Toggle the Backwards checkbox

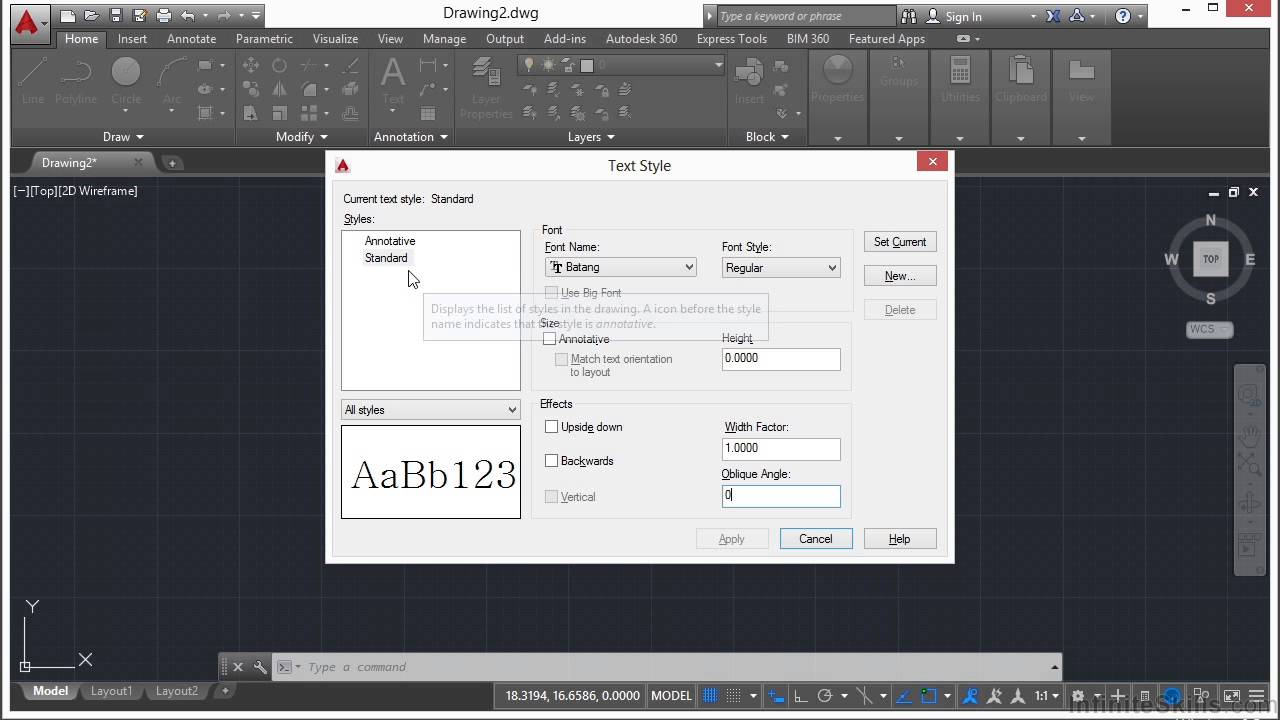pyautogui.click(x=551, y=461)
